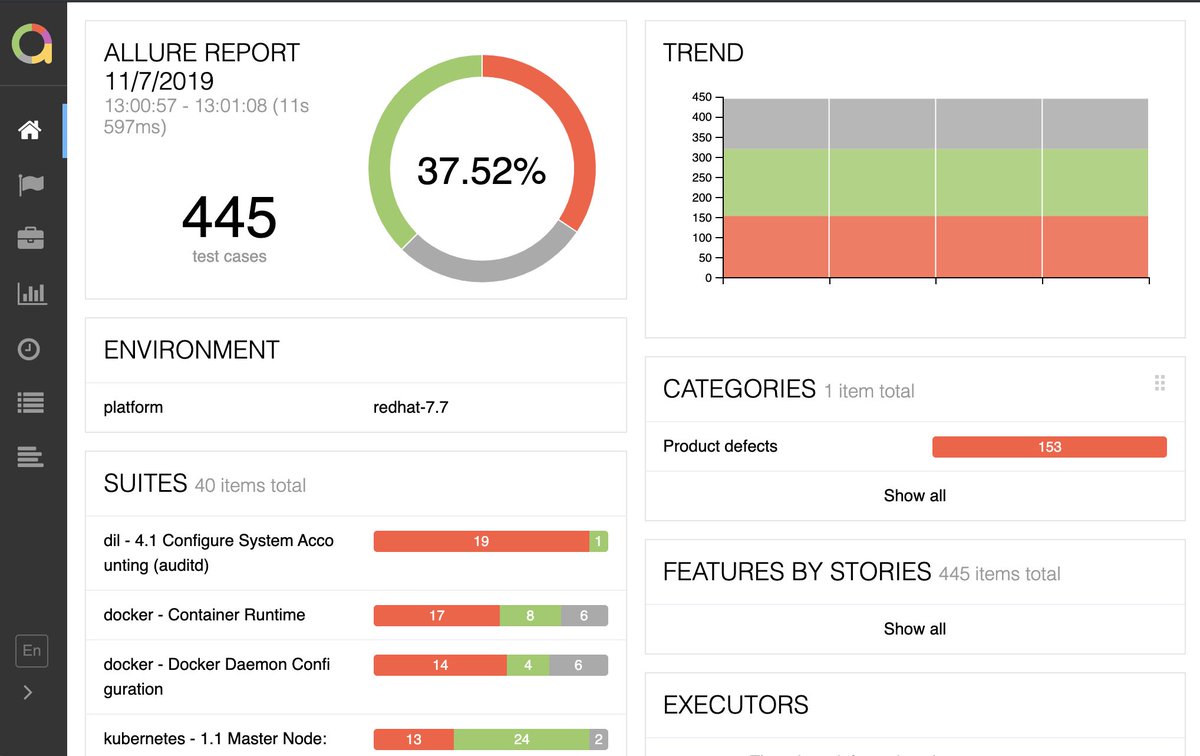The width and height of the screenshot is (1200, 756).
Task: Click the 1 item total categories count
Action: pos(869,391)
